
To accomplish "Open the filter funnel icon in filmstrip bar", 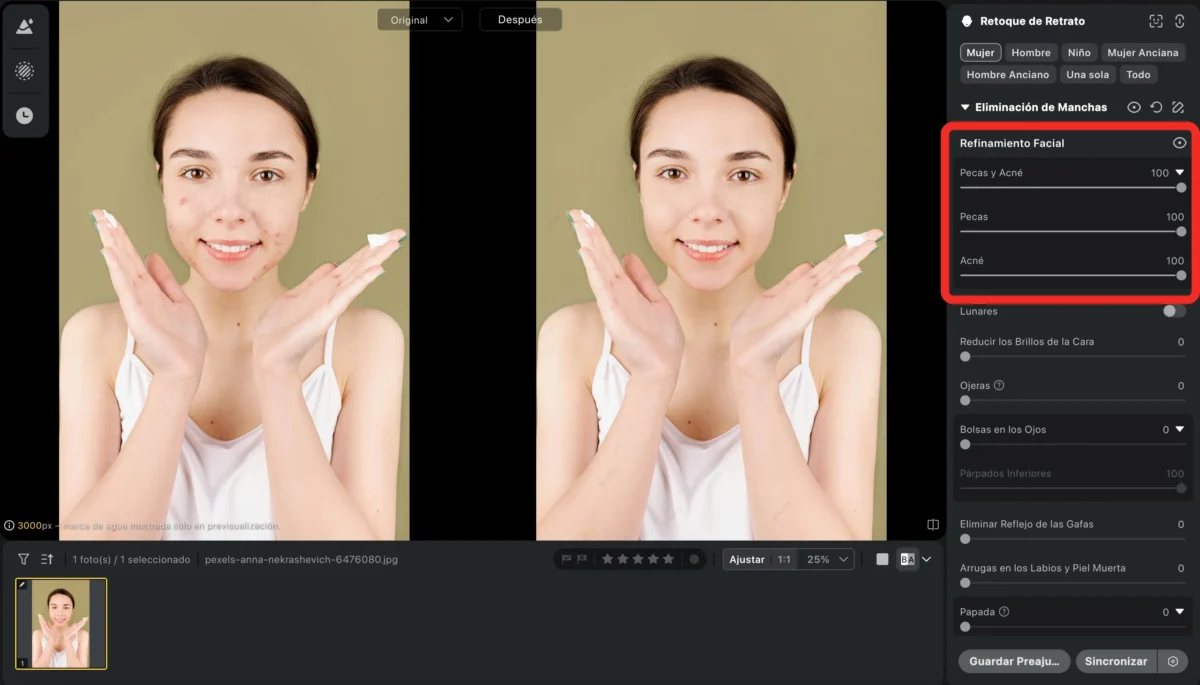I will pos(23,559).
